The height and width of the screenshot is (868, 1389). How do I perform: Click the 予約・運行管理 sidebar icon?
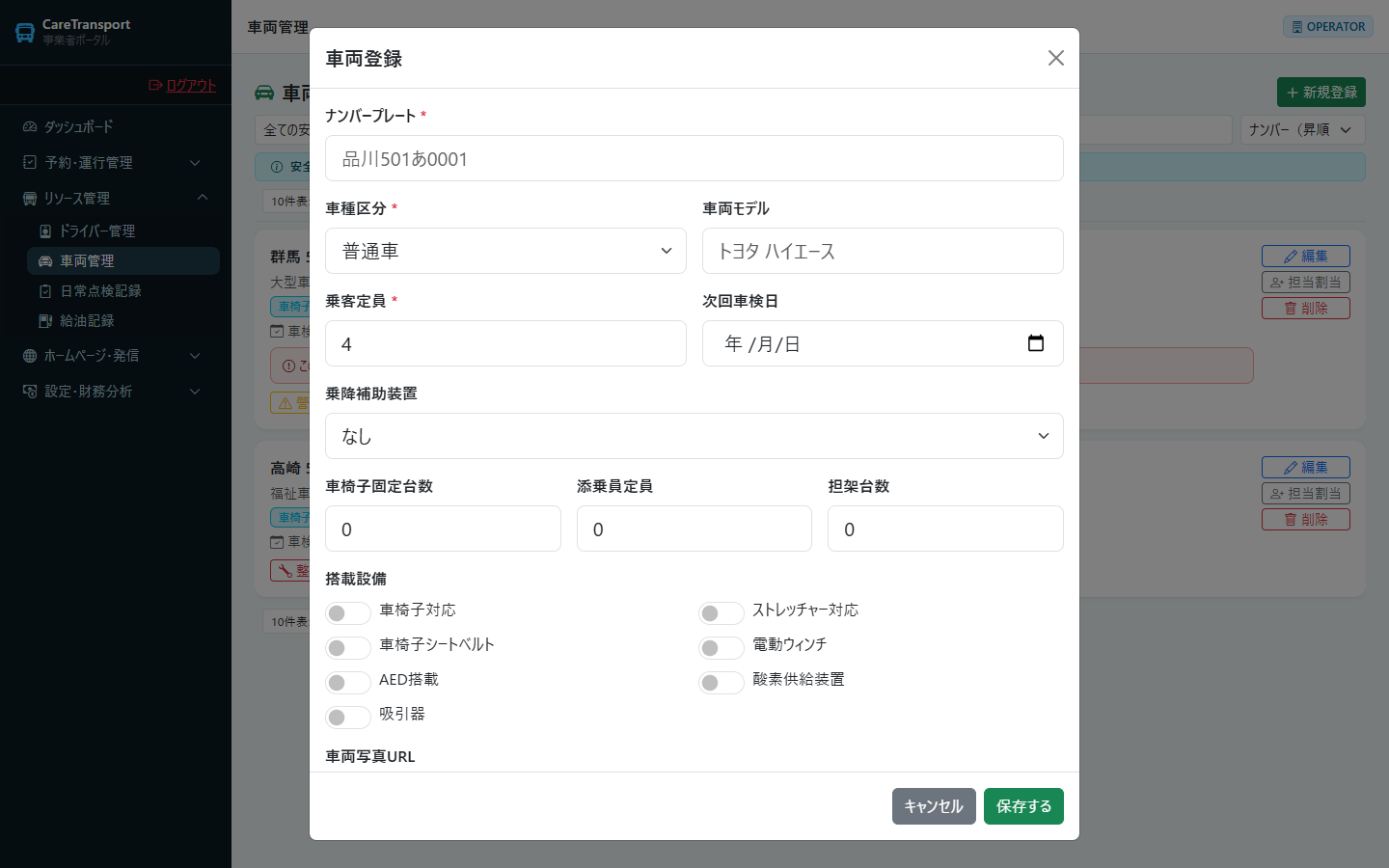30,163
